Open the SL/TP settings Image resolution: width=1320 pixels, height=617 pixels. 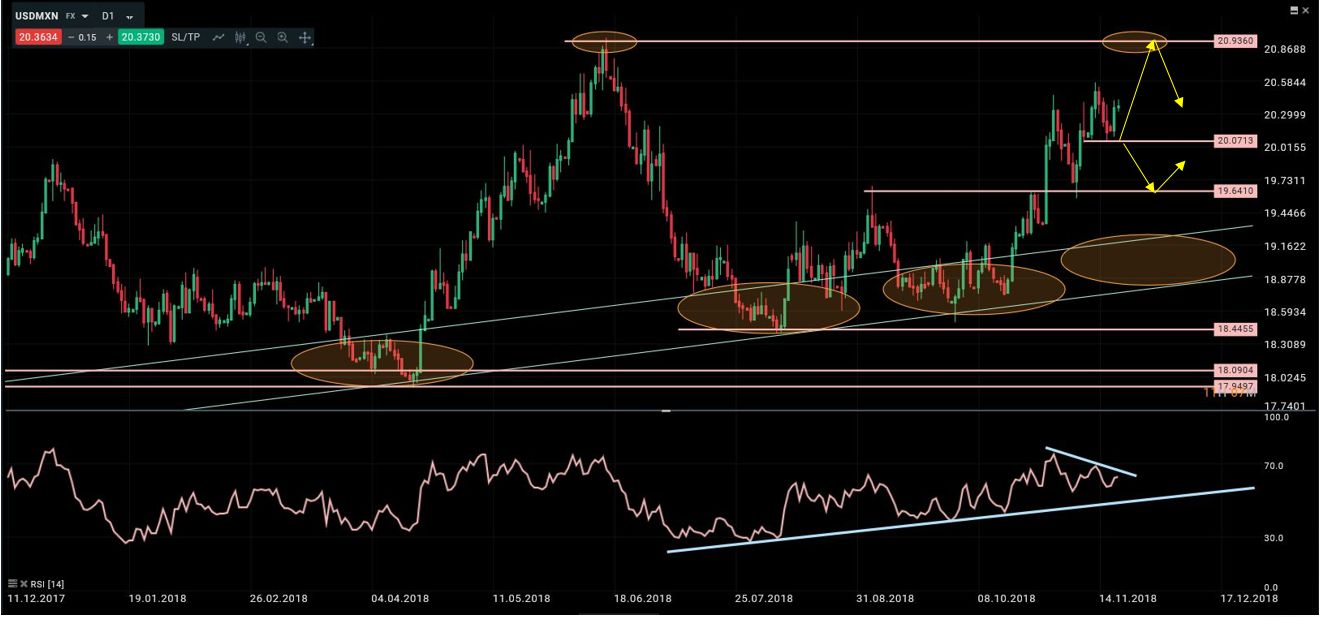pyautogui.click(x=185, y=37)
